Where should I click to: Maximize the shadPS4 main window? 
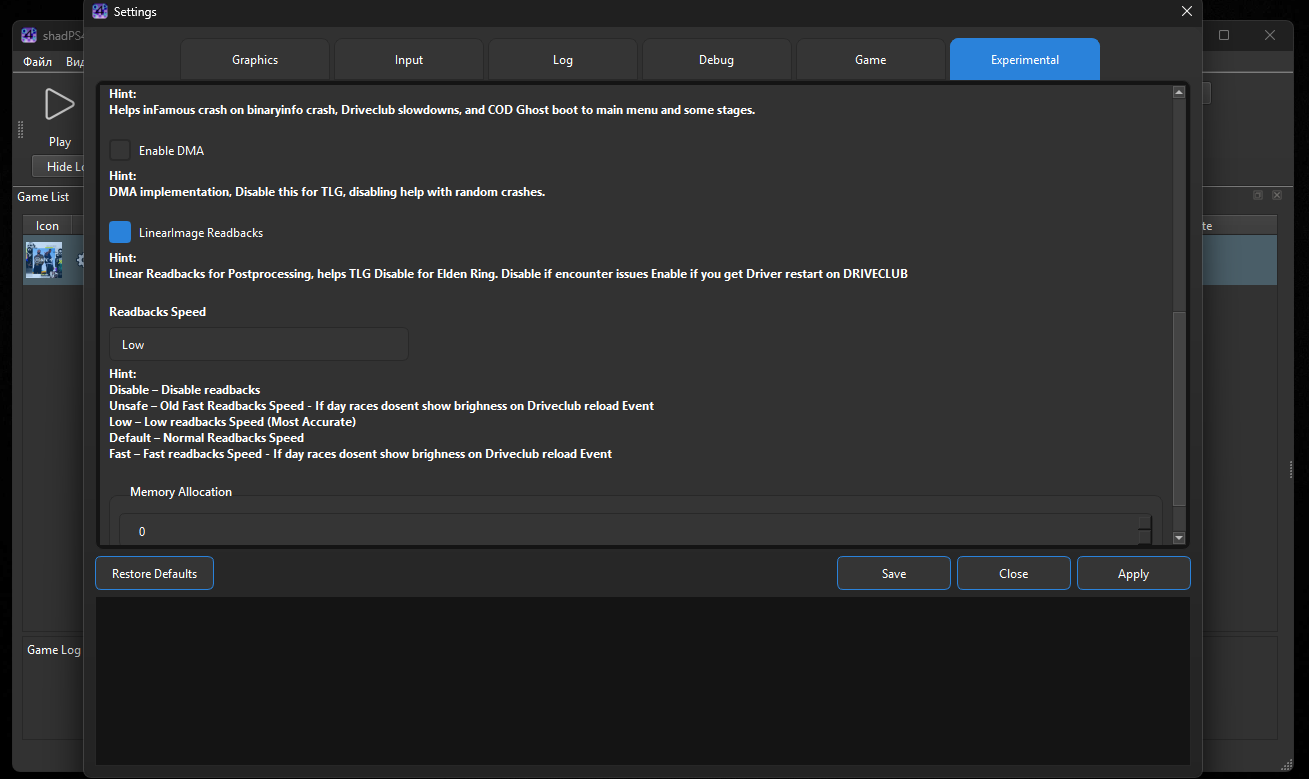coord(1224,35)
